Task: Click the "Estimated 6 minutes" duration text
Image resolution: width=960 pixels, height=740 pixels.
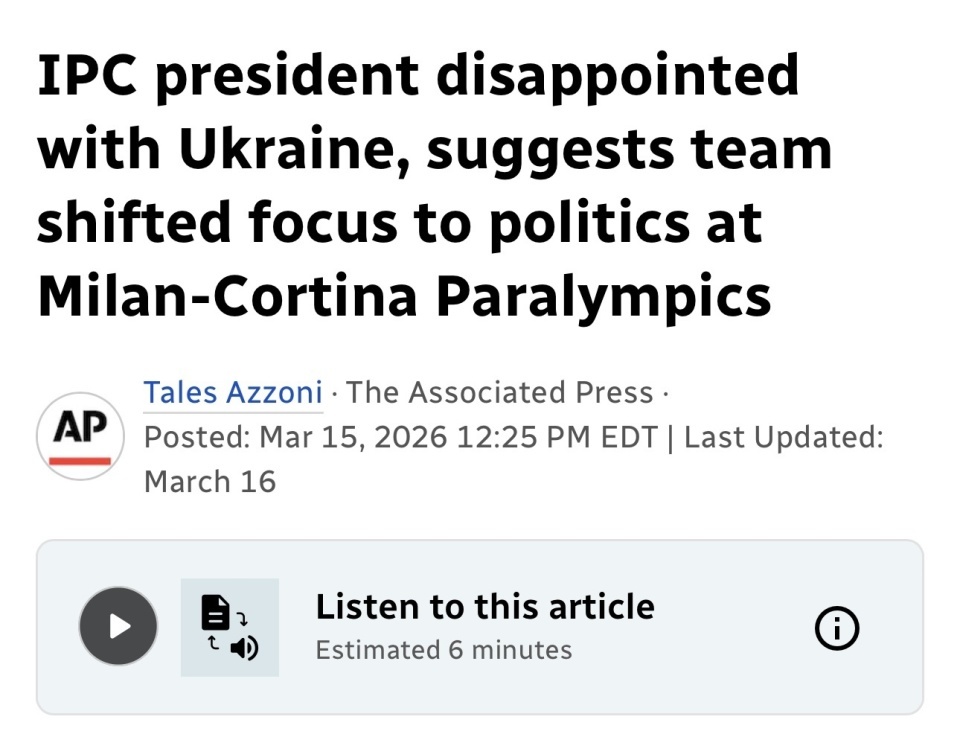Action: [x=444, y=650]
